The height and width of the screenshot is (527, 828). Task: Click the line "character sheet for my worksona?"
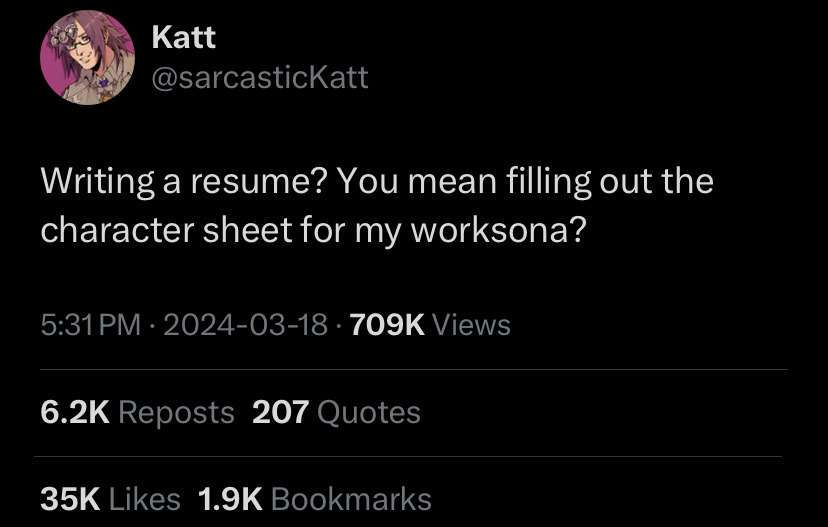pos(314,231)
